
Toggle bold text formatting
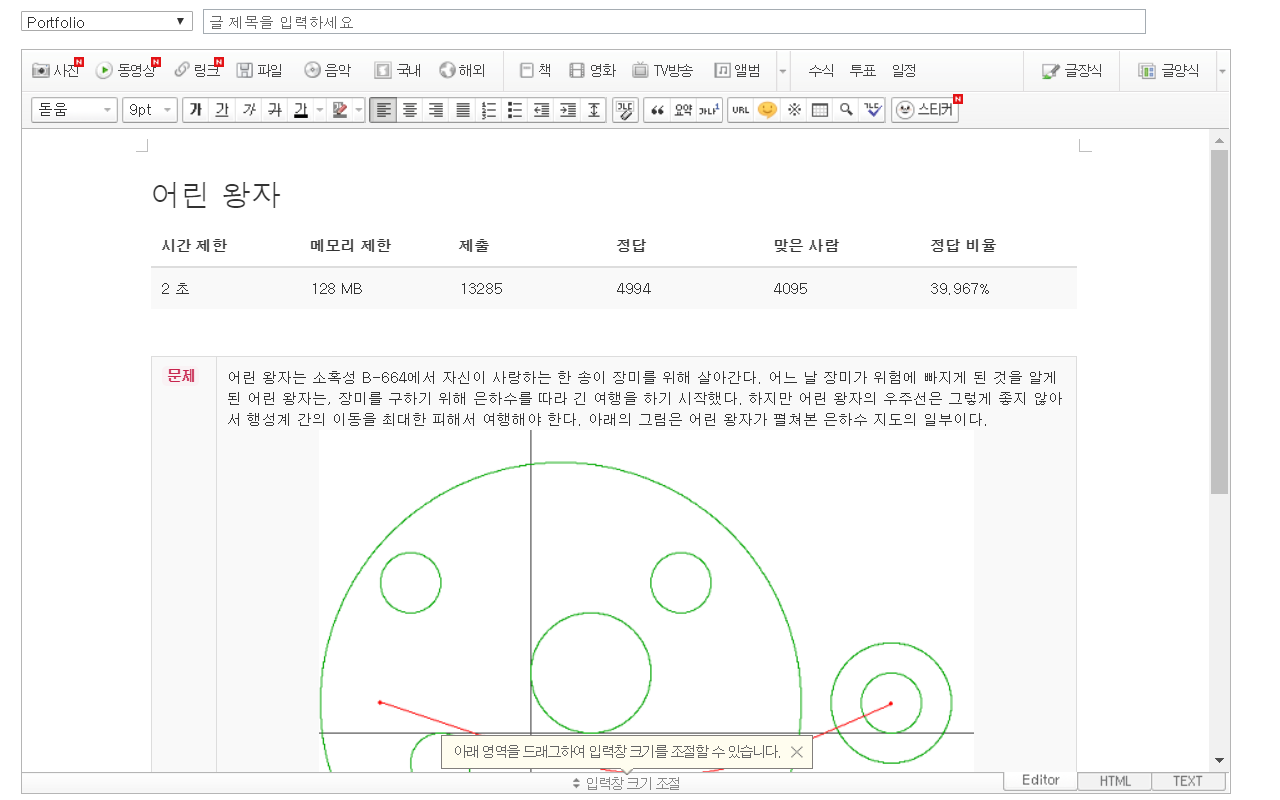point(195,110)
